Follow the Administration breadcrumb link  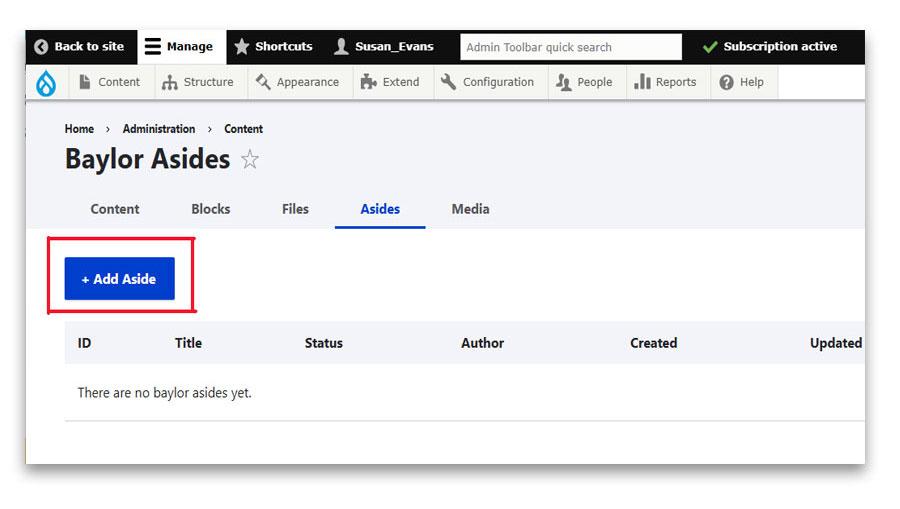point(159,129)
